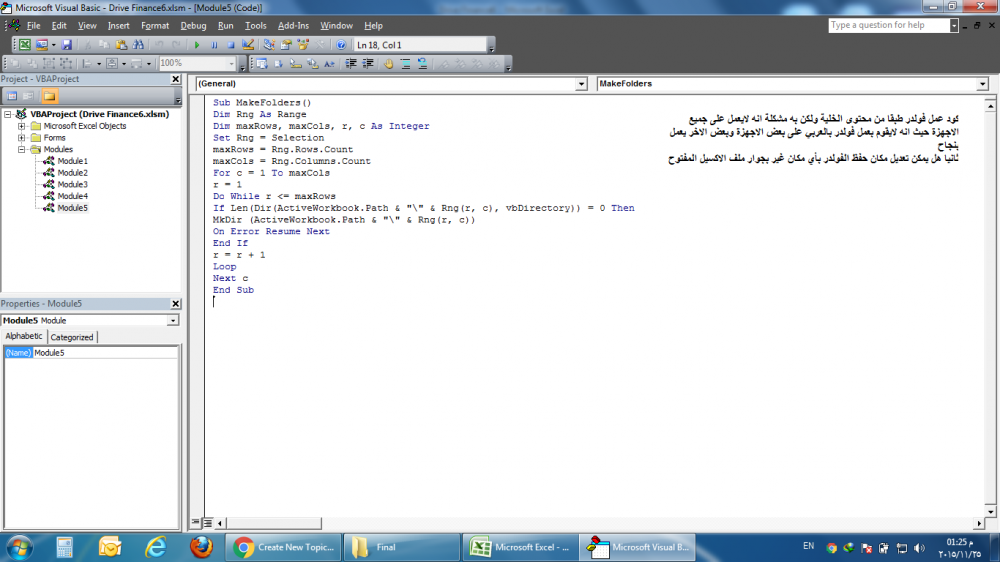Viewport: 1000px width, 562px height.
Task: Select Module2 in the project tree
Action: 72,173
